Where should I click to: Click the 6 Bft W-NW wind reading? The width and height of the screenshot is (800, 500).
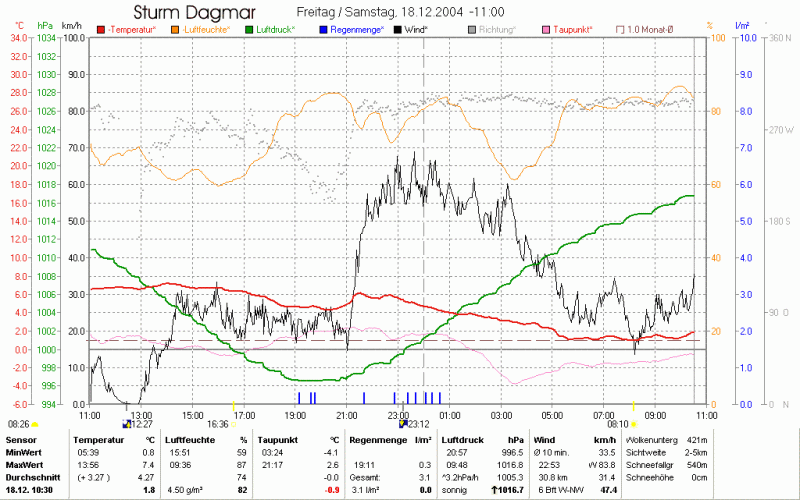point(562,490)
